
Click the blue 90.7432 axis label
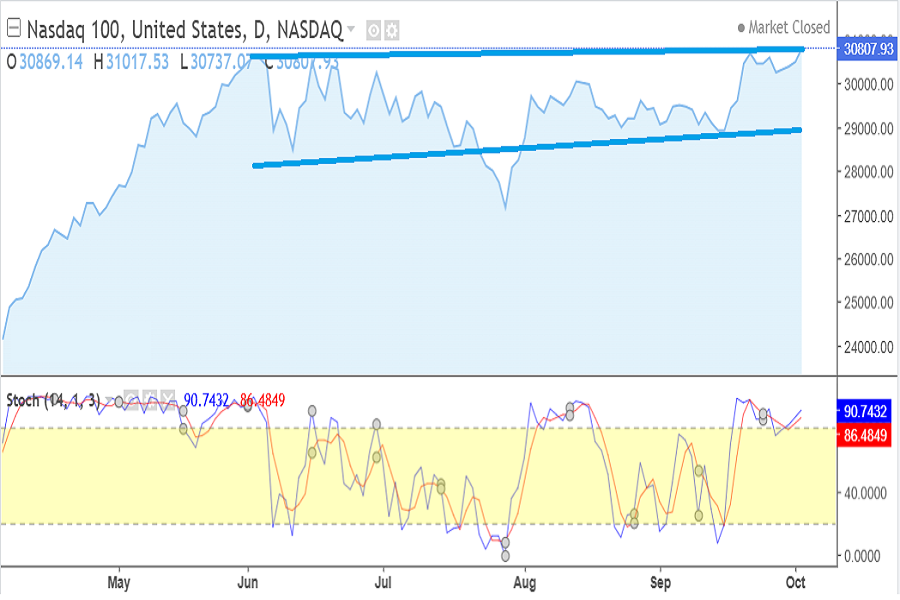point(865,412)
